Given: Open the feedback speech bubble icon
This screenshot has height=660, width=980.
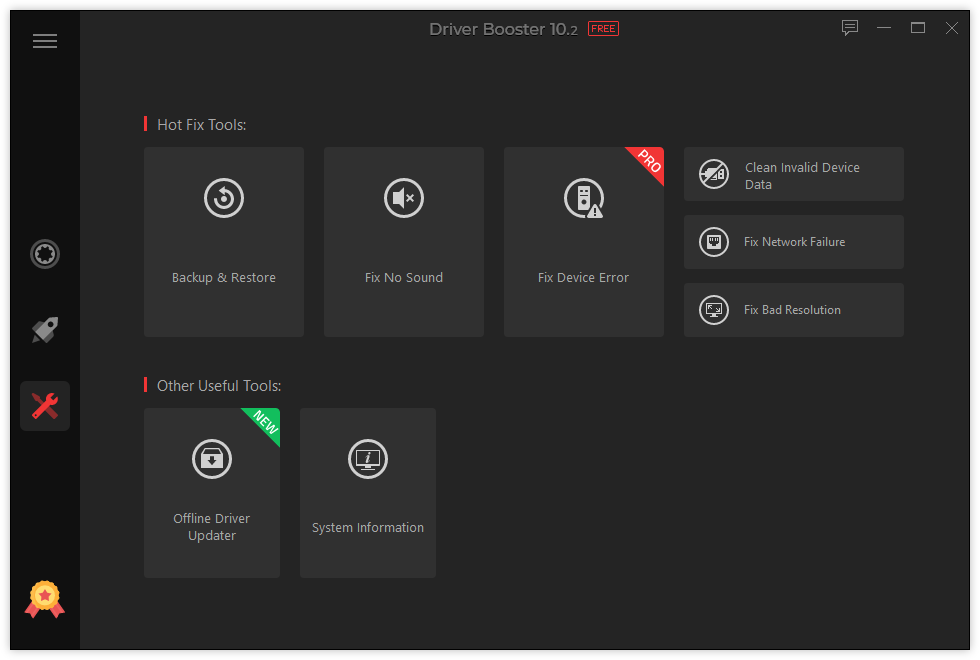Looking at the screenshot, I should click(x=849, y=28).
